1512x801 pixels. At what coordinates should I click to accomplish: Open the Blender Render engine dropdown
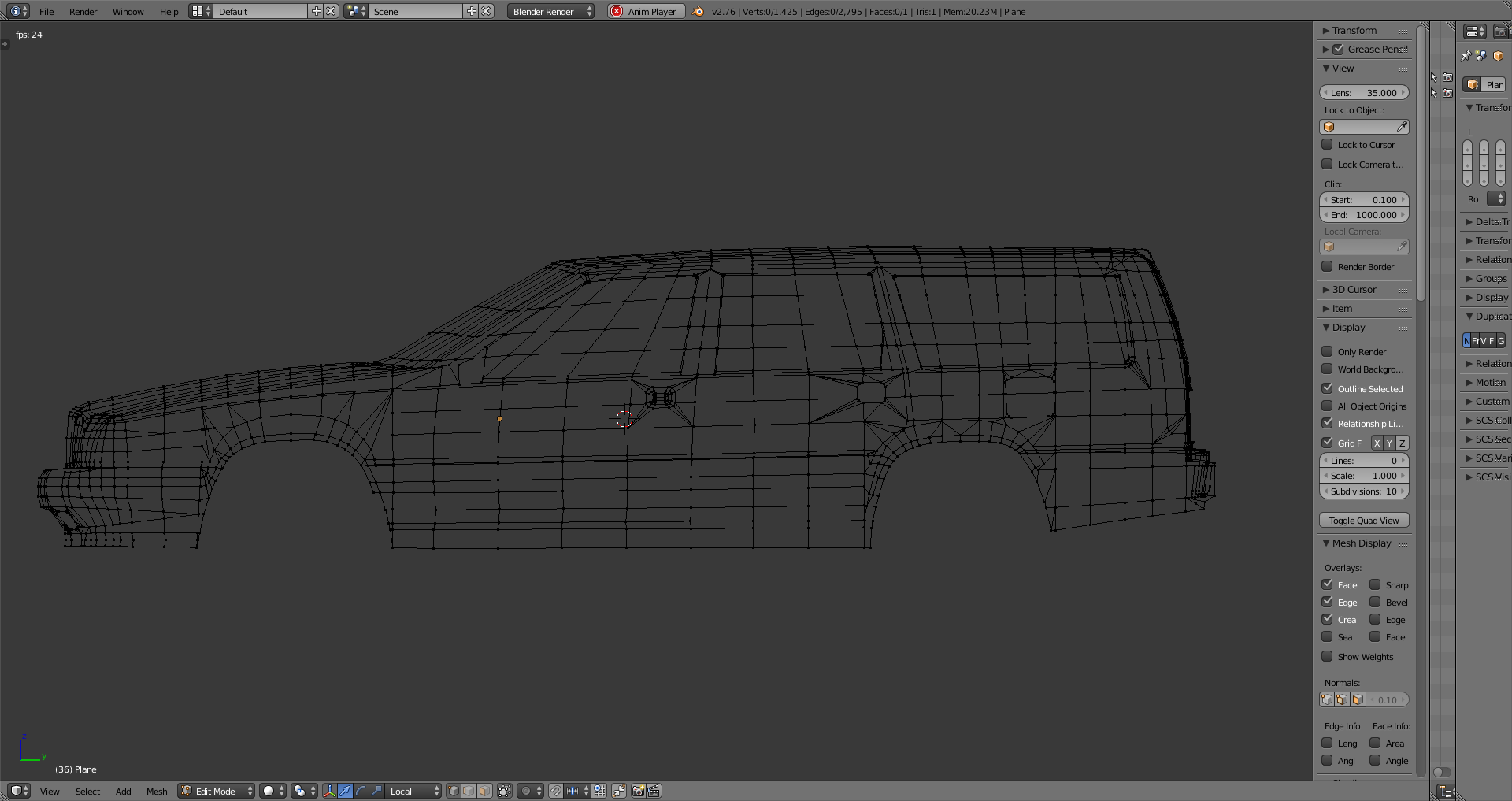tap(550, 12)
